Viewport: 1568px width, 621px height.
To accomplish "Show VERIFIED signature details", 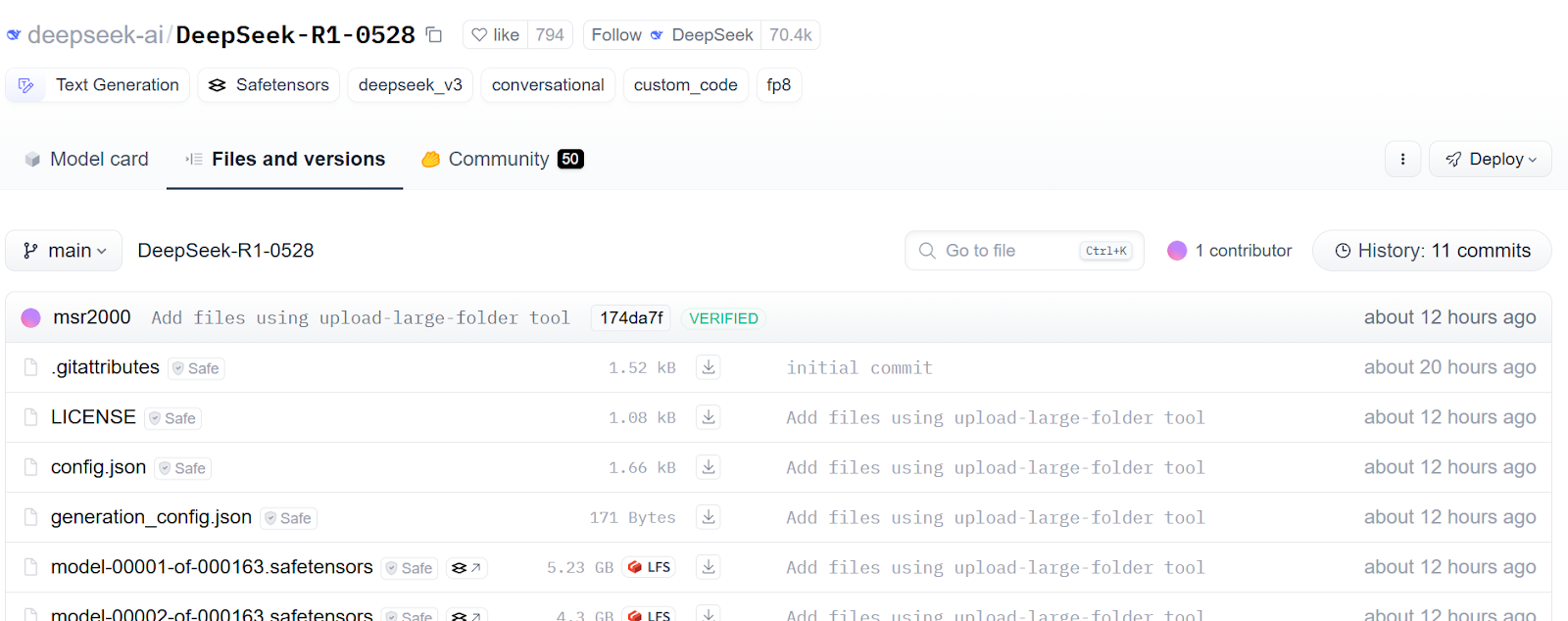I will [723, 318].
